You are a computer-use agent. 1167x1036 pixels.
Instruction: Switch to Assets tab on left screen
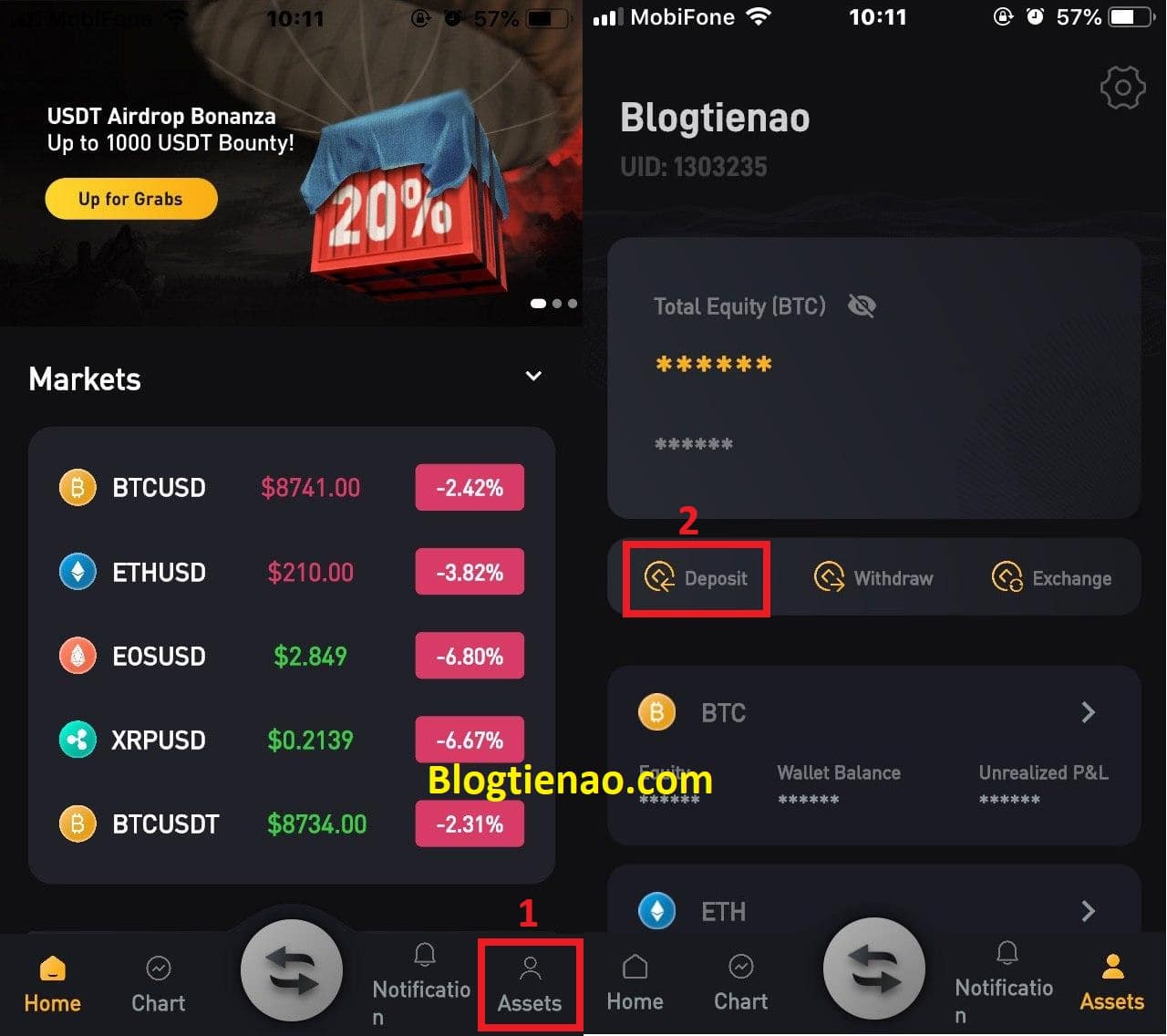click(x=530, y=985)
